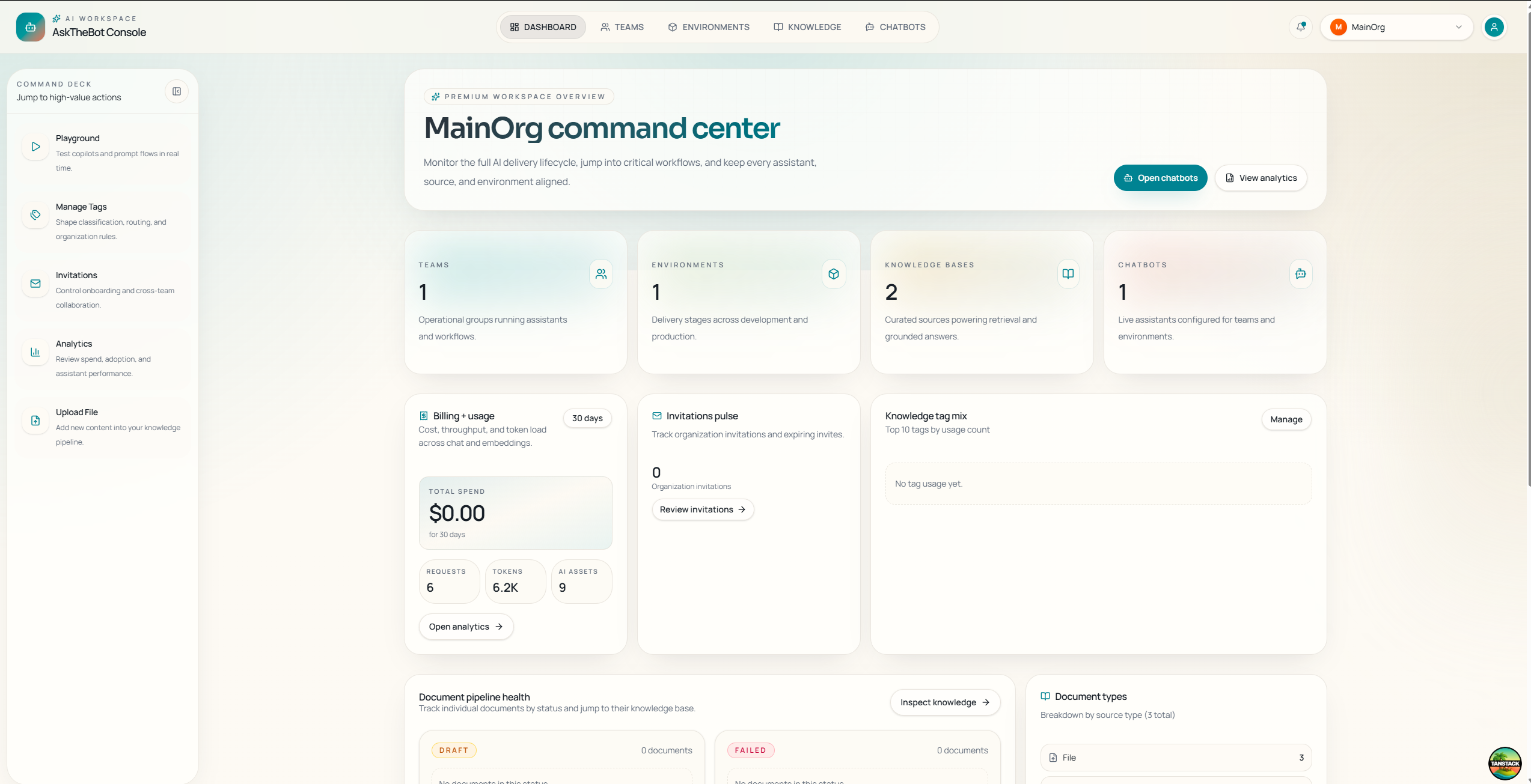Click the Manage Tags tag icon
The width and height of the screenshot is (1531, 784).
coord(35,215)
